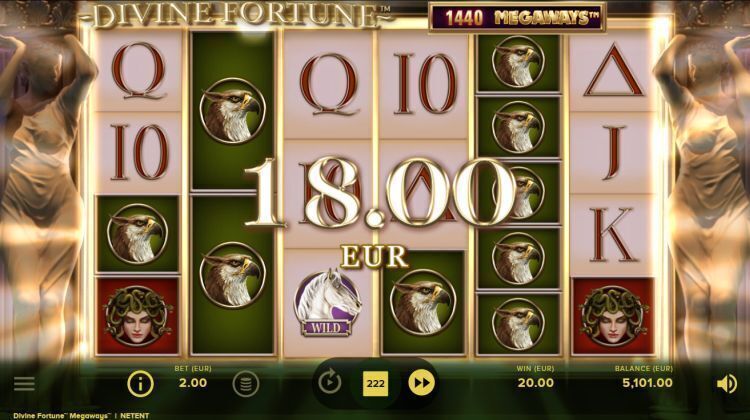Viewport: 750px width, 420px height.
Task: Click the Q symbol on first reel
Action: (138, 71)
